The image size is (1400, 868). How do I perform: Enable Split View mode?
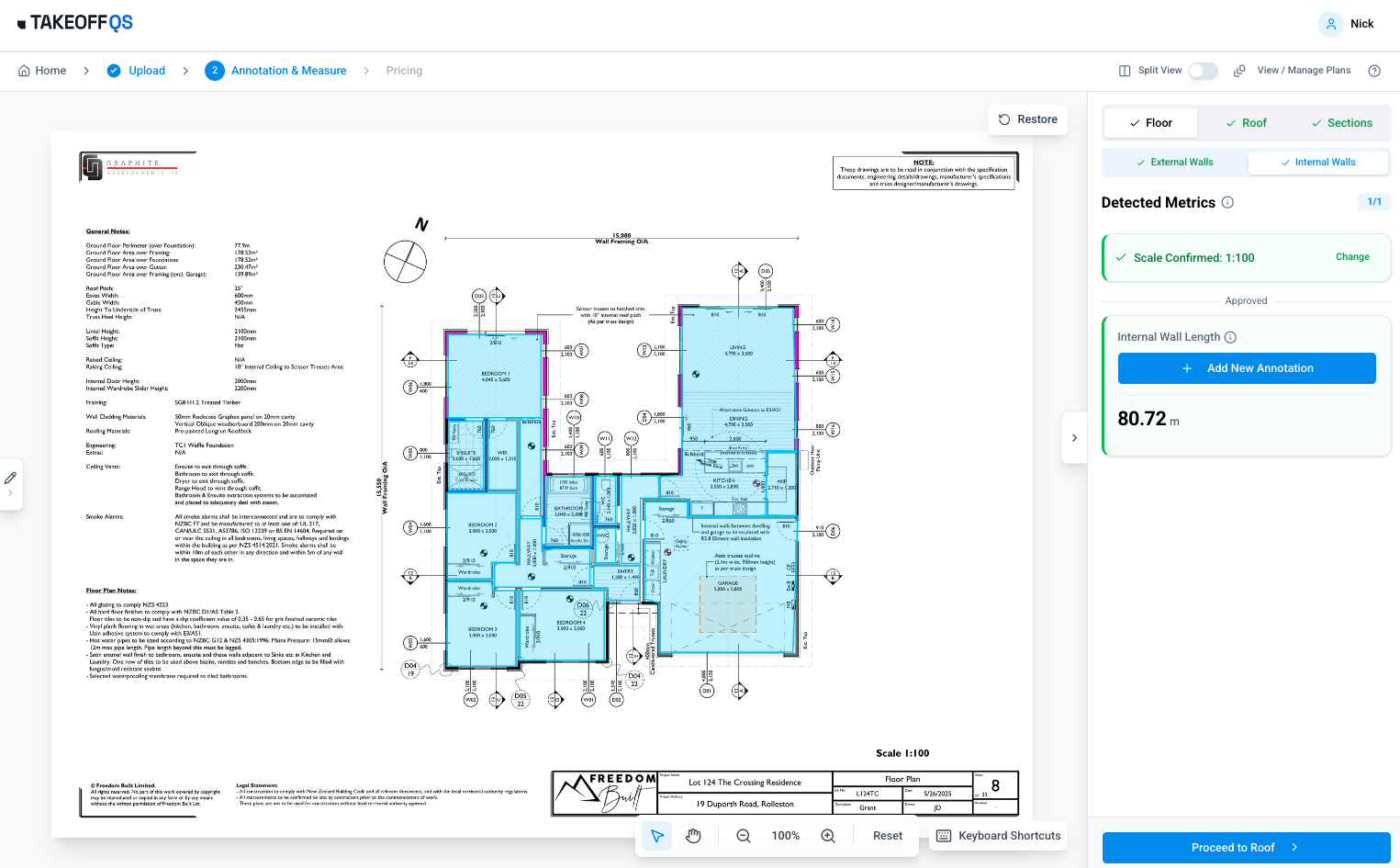1203,70
